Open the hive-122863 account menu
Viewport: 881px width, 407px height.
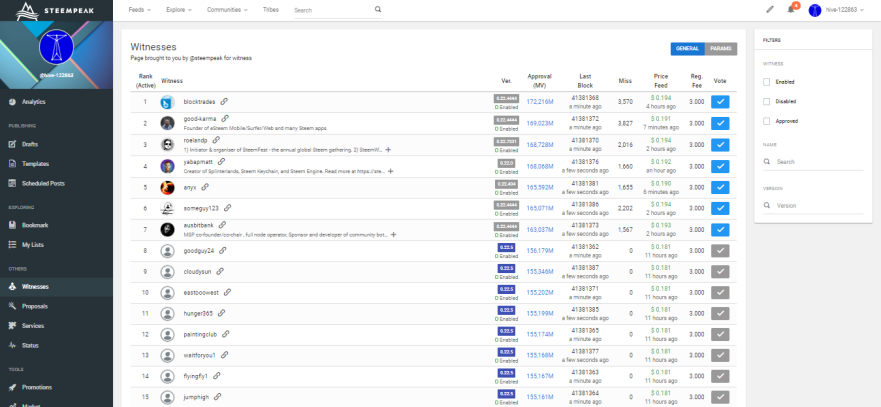point(835,10)
